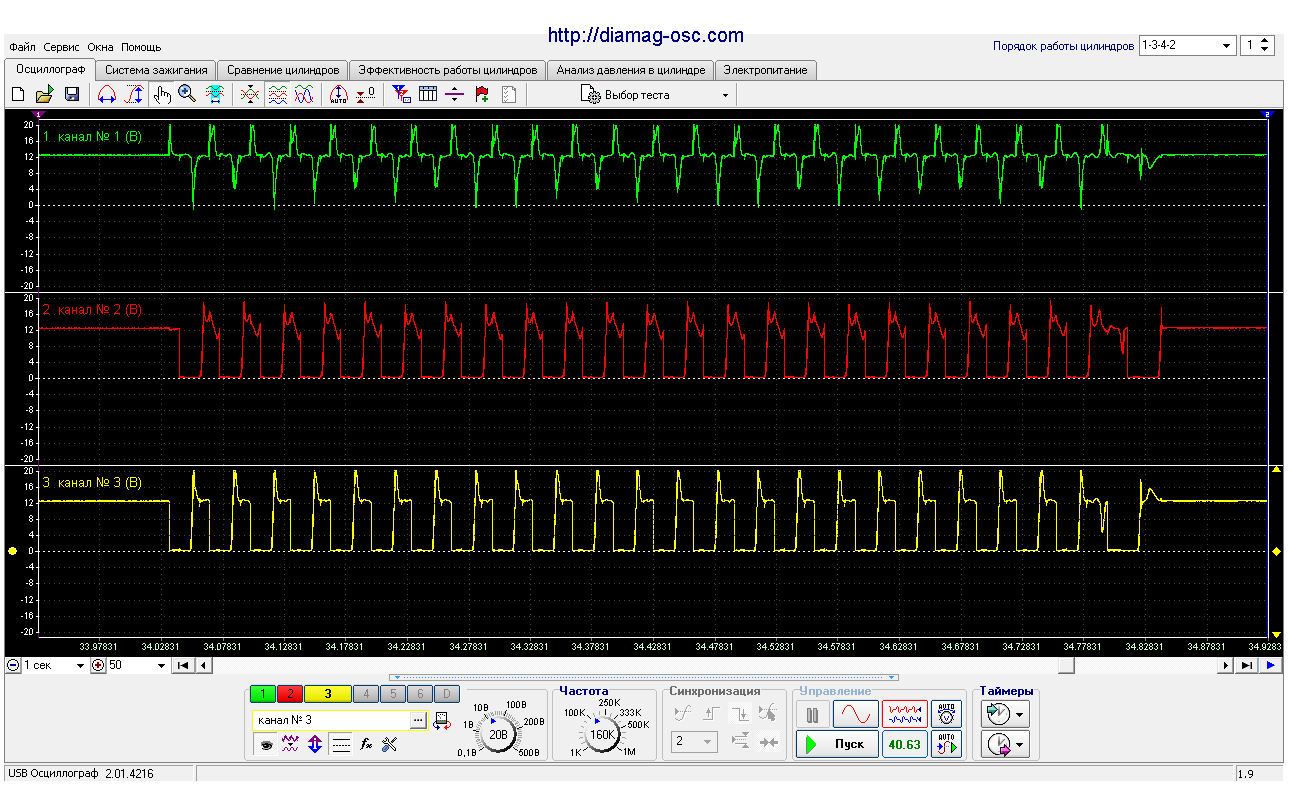Toggle the digital D channel button
Viewport: 1296px width, 786px height.
[x=447, y=694]
